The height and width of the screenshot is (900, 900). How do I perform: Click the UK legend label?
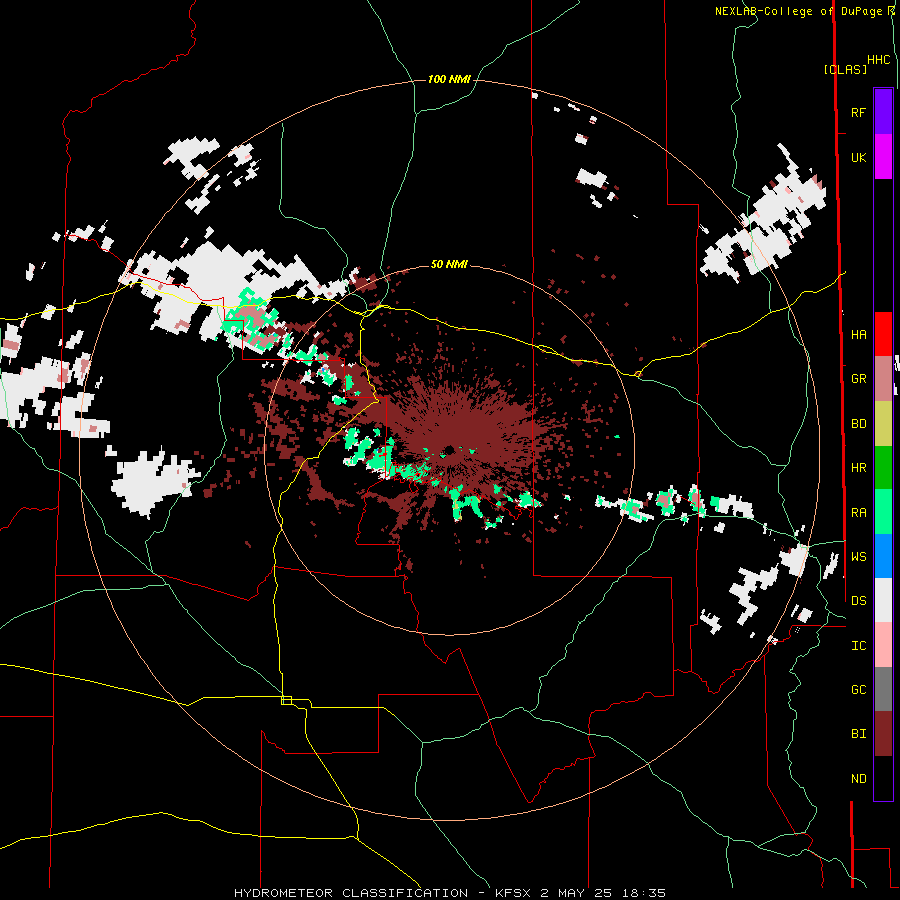tap(858, 158)
